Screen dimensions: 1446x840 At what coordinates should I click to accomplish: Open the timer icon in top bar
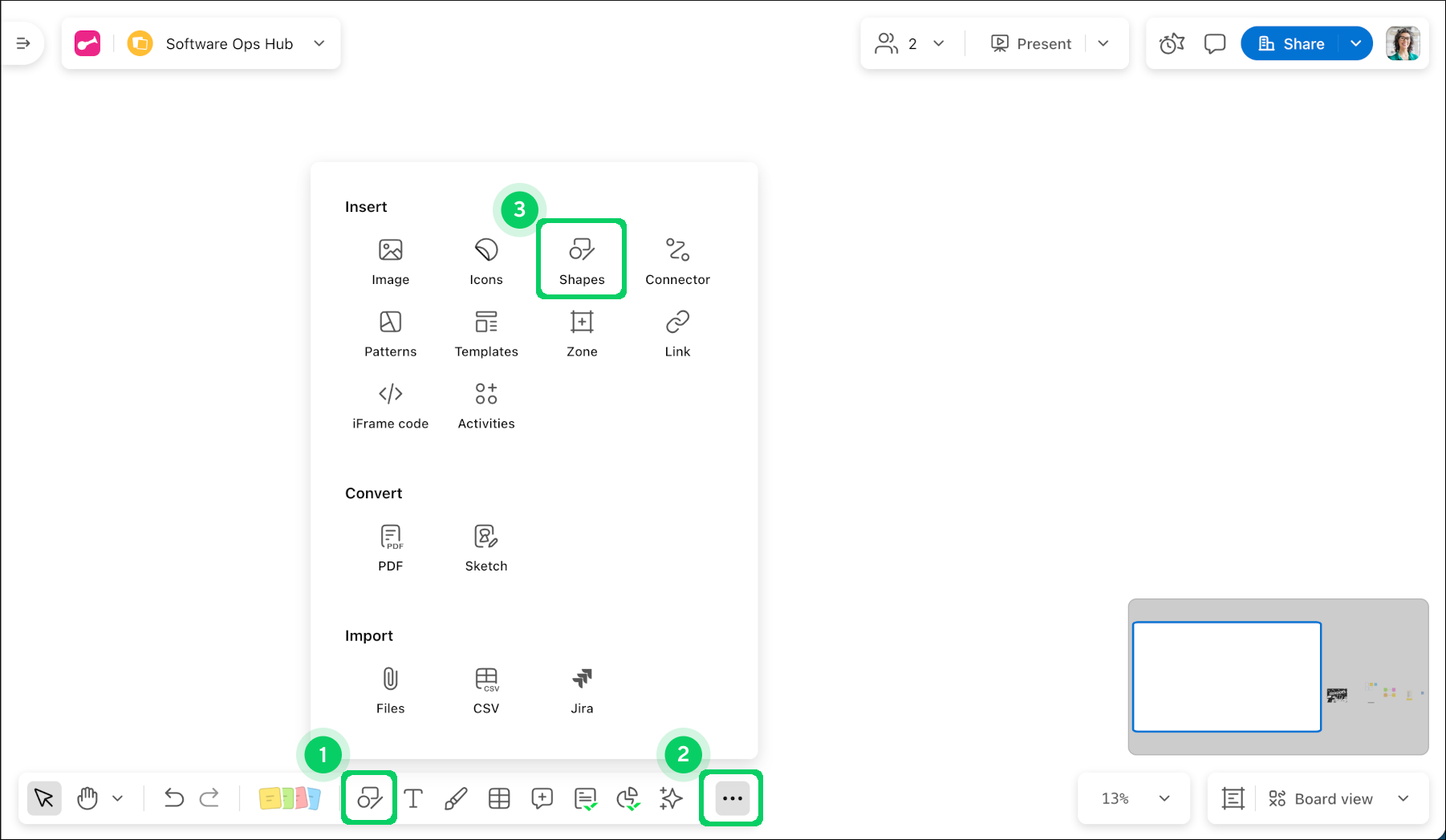[1172, 43]
